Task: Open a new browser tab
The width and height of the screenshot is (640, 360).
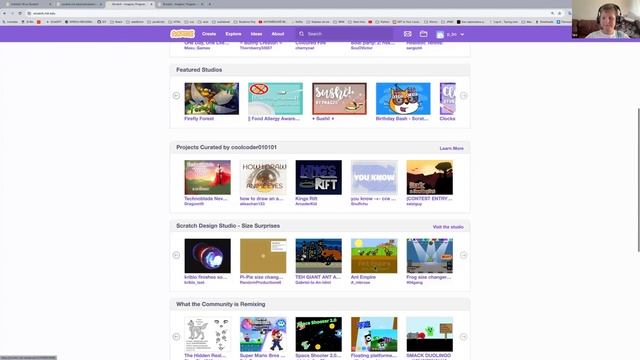Action: click(210, 4)
